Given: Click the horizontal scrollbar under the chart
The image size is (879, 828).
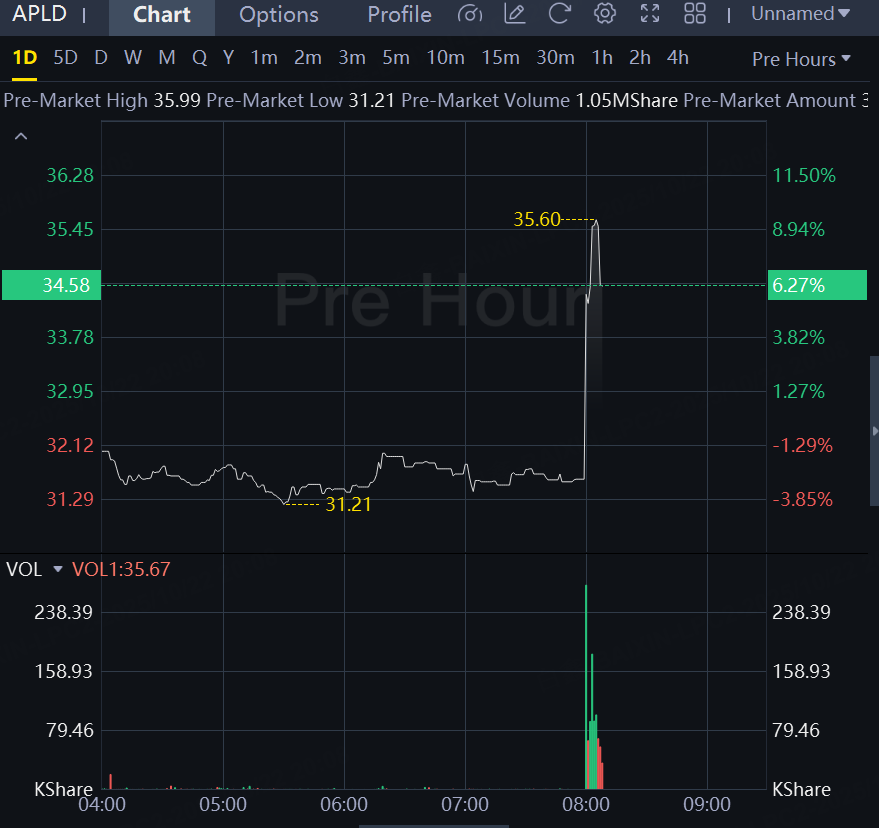Looking at the screenshot, I should tap(433, 826).
